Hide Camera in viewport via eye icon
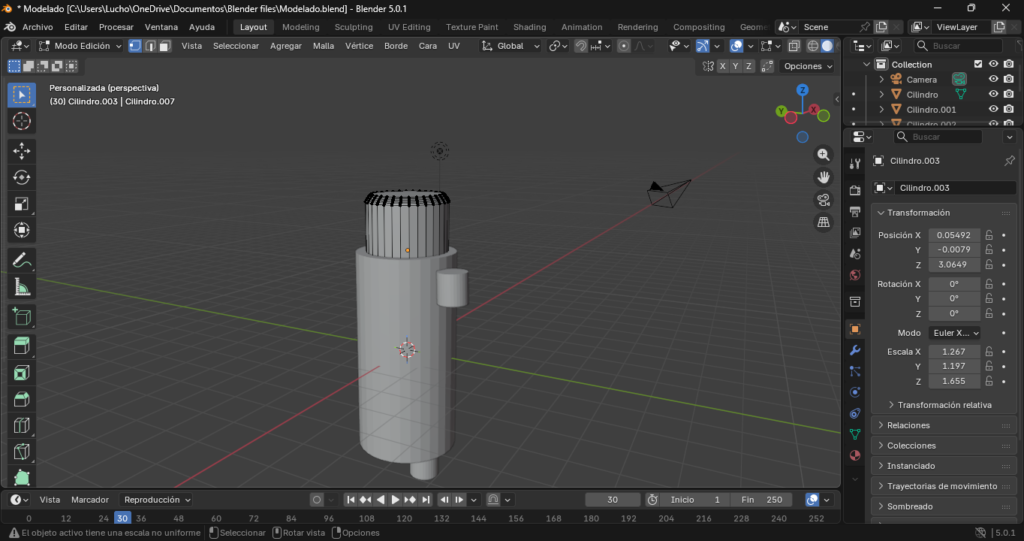 click(x=993, y=79)
